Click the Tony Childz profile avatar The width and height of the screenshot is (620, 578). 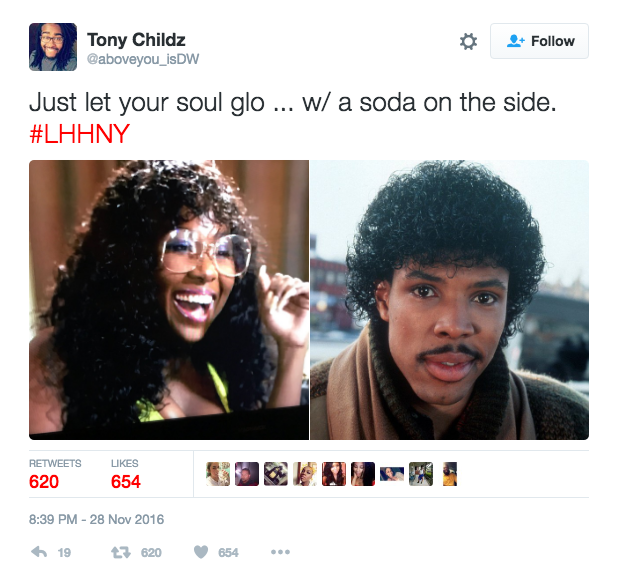pyautogui.click(x=53, y=47)
